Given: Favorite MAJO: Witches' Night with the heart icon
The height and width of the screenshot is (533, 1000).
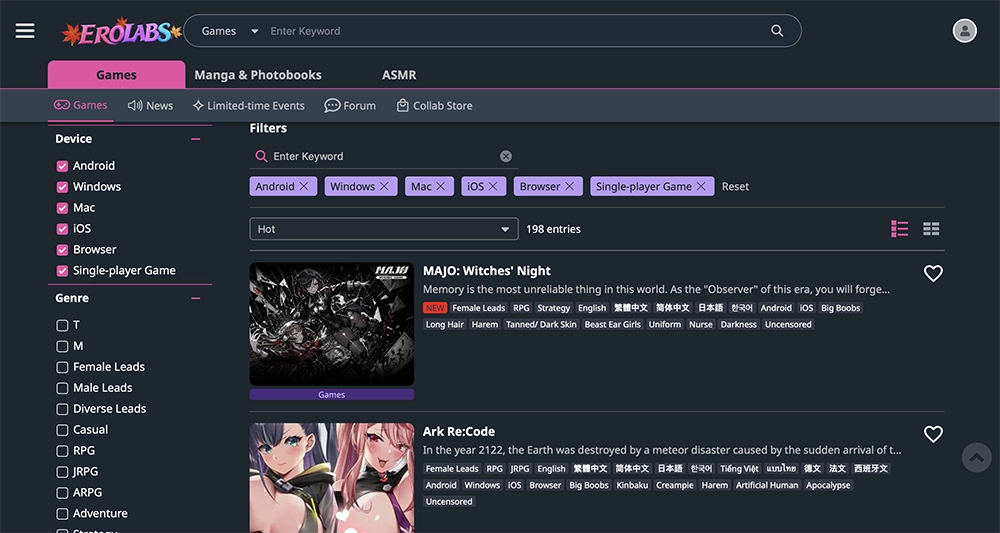Looking at the screenshot, I should coord(933,274).
